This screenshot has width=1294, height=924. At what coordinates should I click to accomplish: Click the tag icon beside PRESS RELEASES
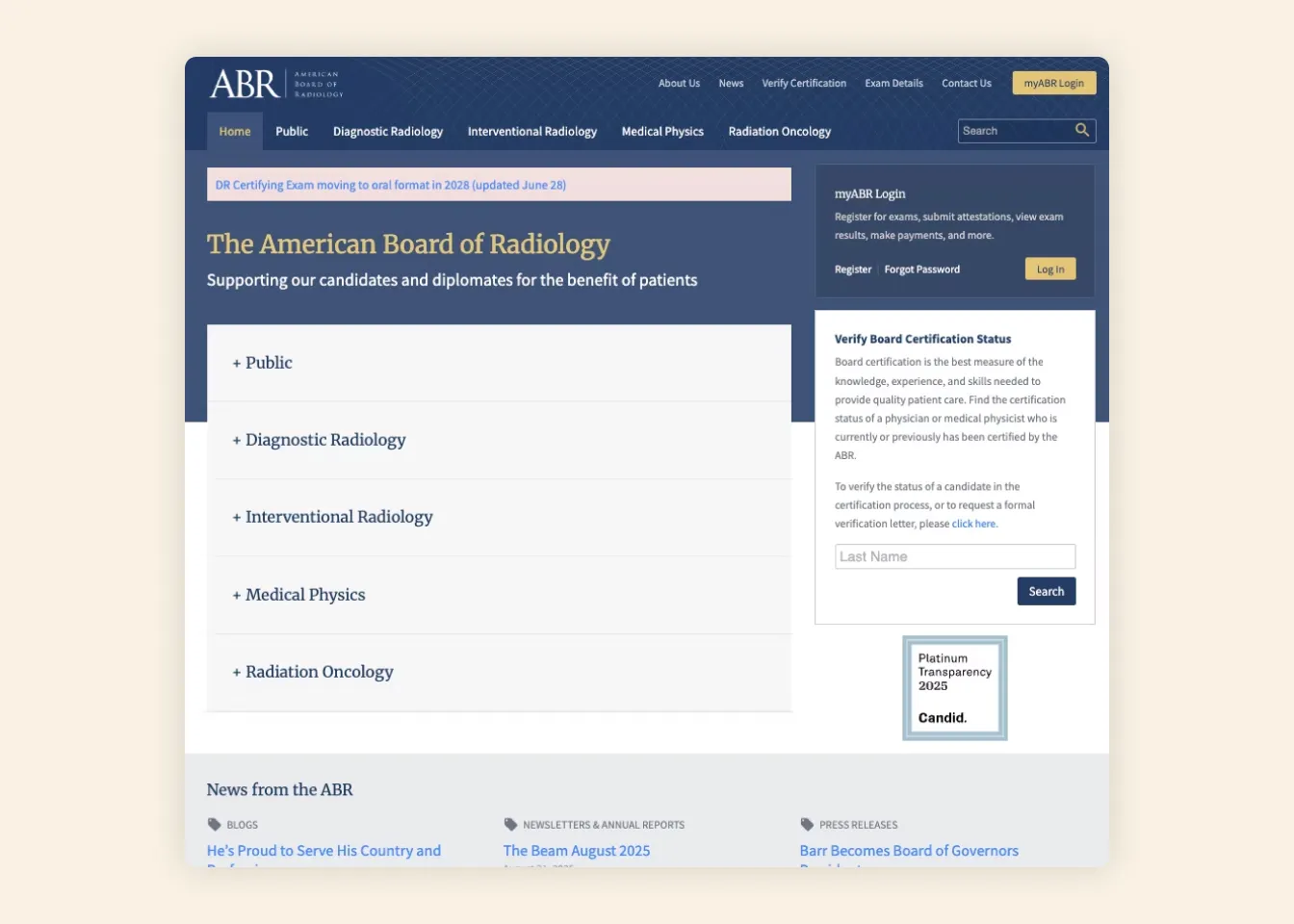tap(807, 824)
